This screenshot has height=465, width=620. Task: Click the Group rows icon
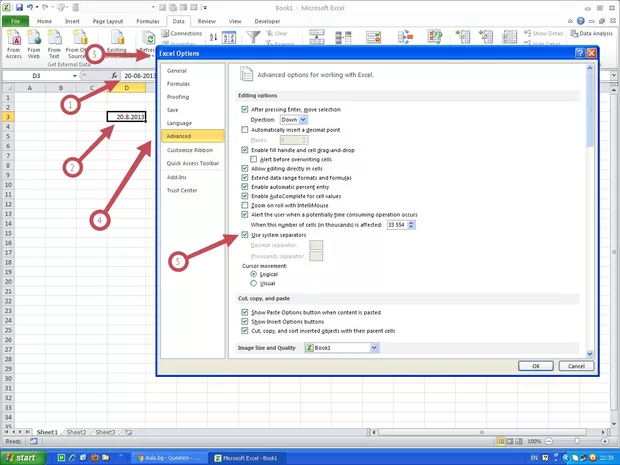coord(463,37)
